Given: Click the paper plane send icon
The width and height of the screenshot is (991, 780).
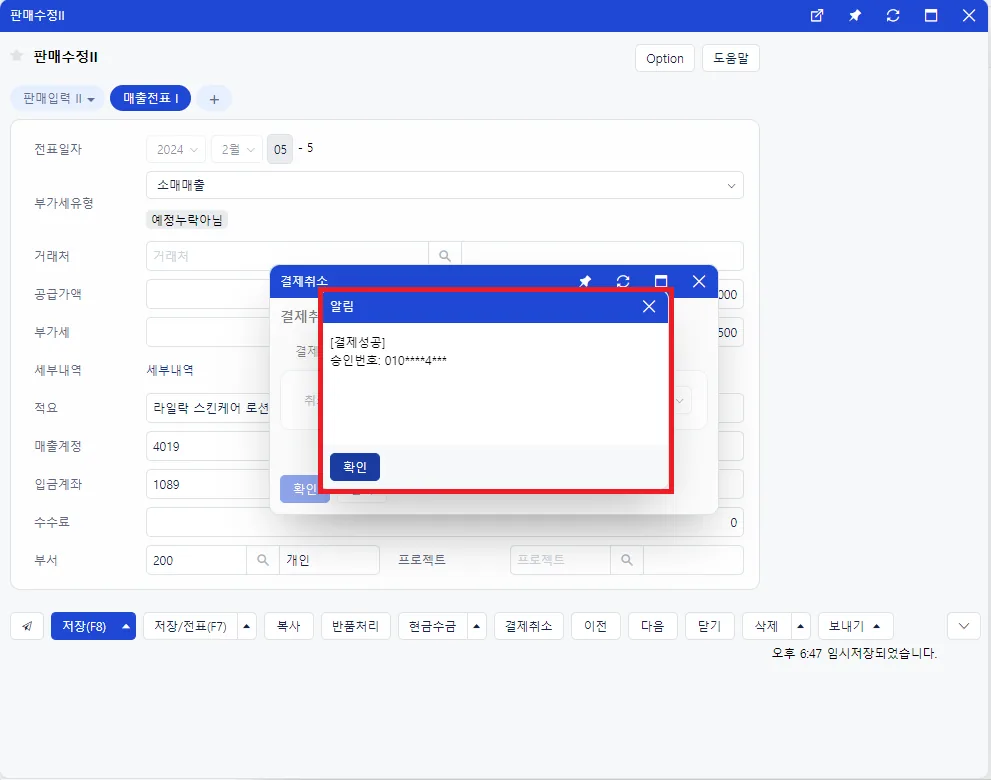Looking at the screenshot, I should [x=27, y=626].
